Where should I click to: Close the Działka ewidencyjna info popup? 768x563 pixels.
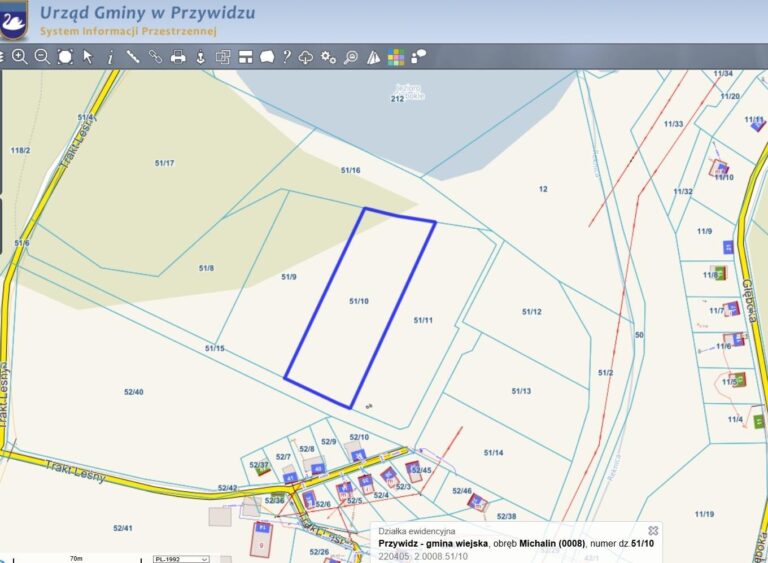tap(653, 531)
